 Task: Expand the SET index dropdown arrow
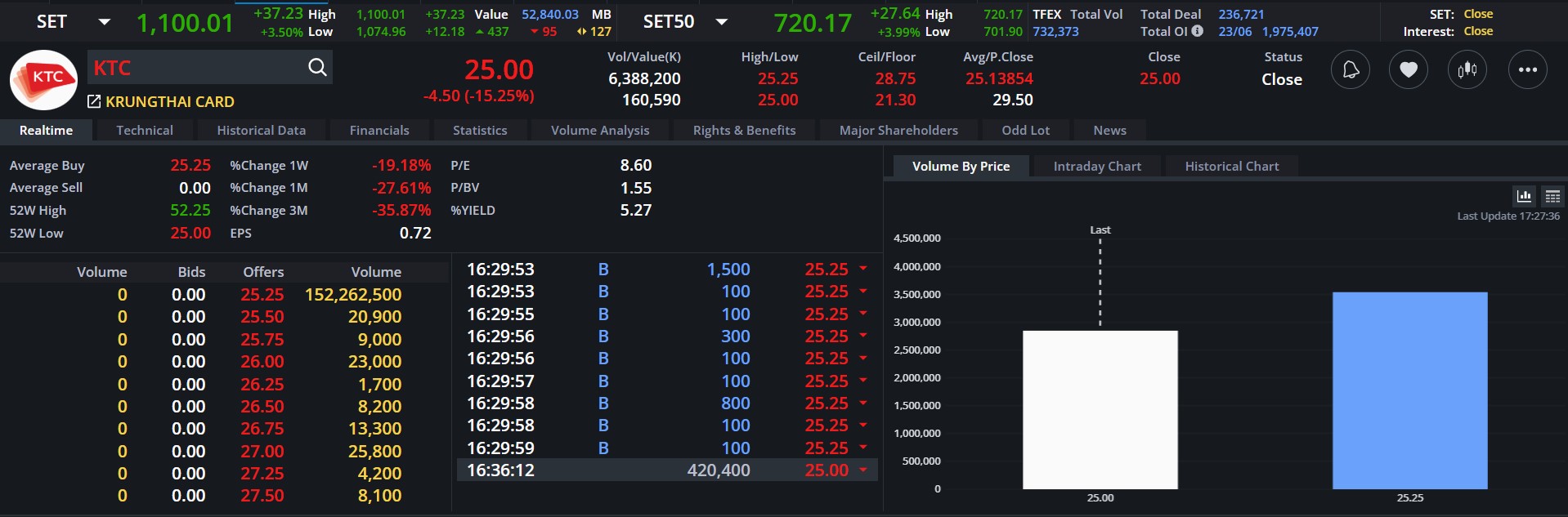coord(104,21)
